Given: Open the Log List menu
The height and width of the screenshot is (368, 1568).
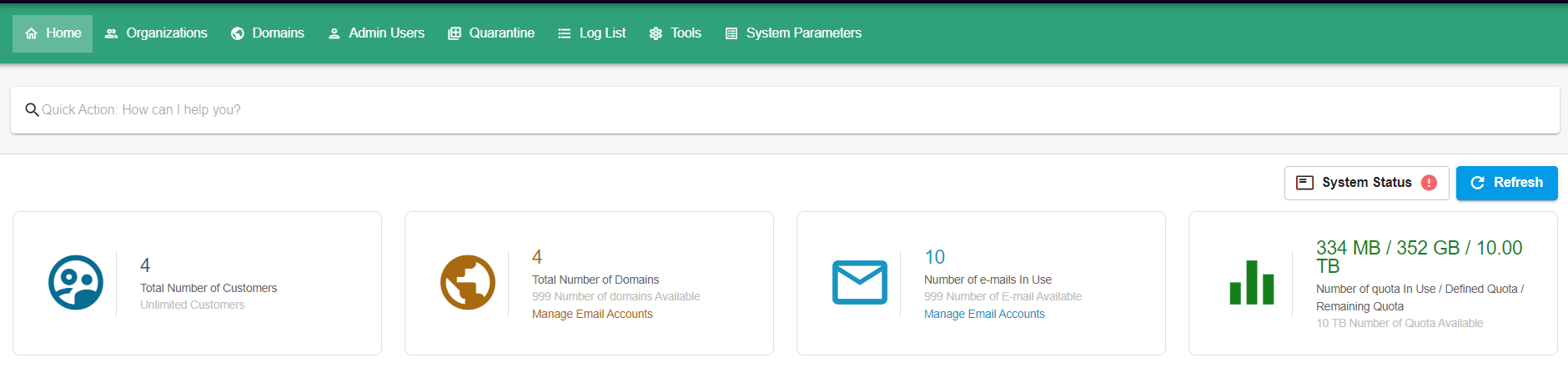Looking at the screenshot, I should tap(592, 33).
